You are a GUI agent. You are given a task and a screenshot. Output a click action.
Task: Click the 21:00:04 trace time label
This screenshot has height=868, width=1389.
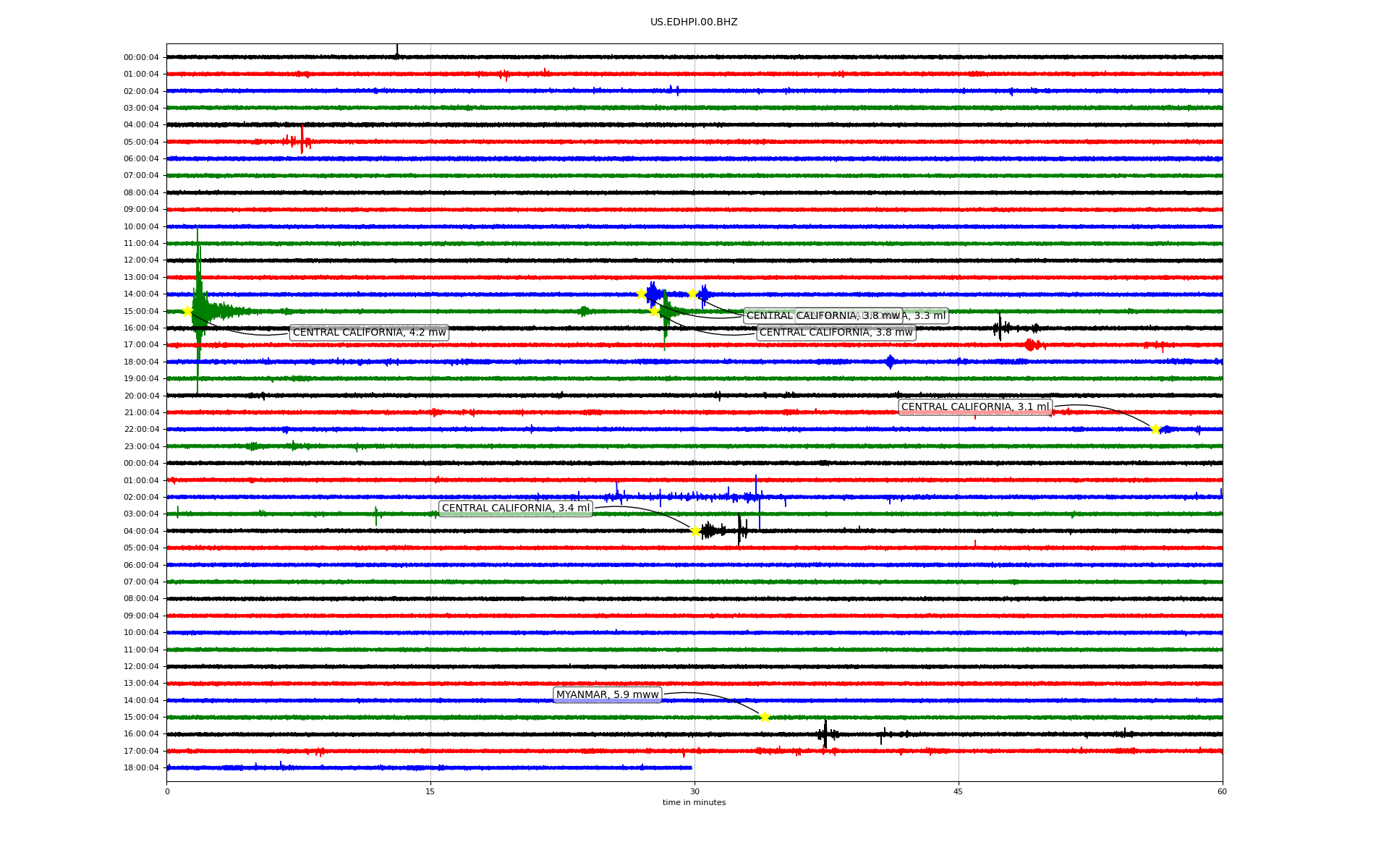click(x=141, y=412)
